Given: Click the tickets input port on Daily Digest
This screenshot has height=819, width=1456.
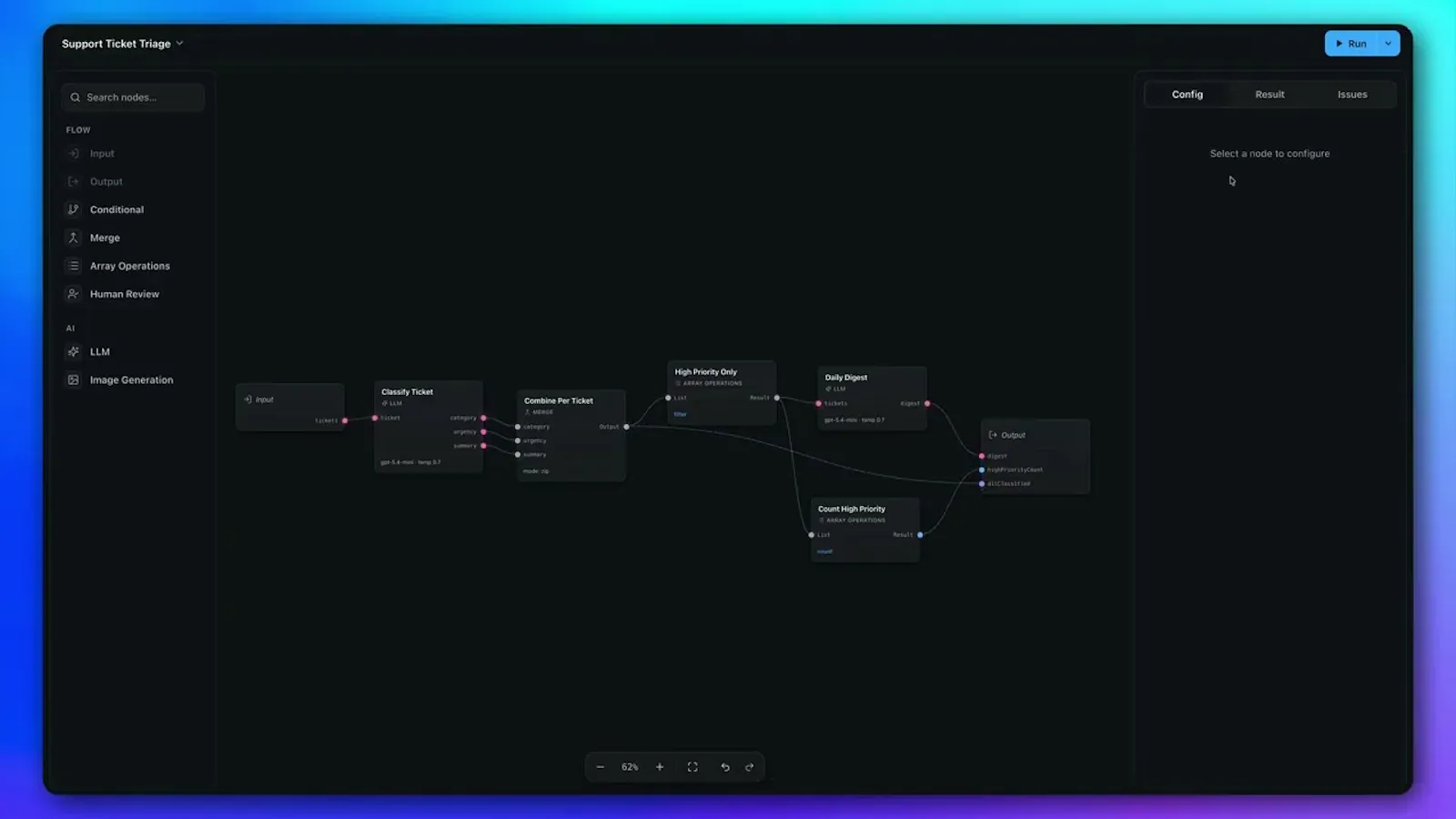Looking at the screenshot, I should pyautogui.click(x=819, y=403).
